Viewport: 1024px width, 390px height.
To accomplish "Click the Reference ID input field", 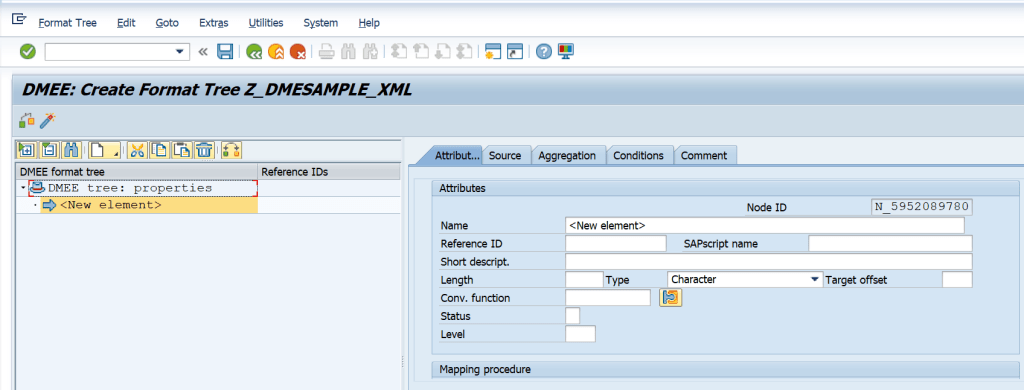I will (x=616, y=244).
